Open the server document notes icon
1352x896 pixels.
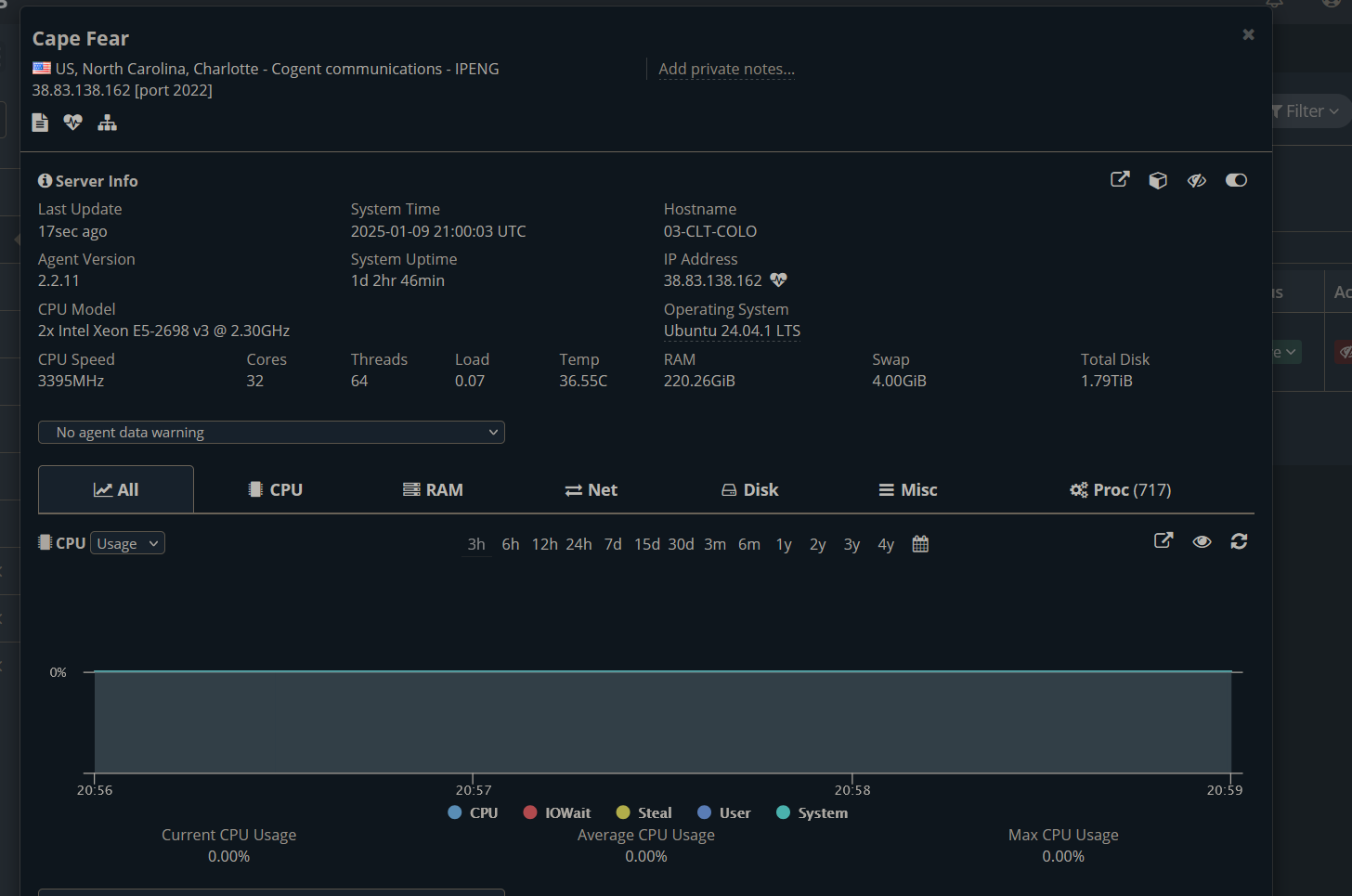pos(40,123)
